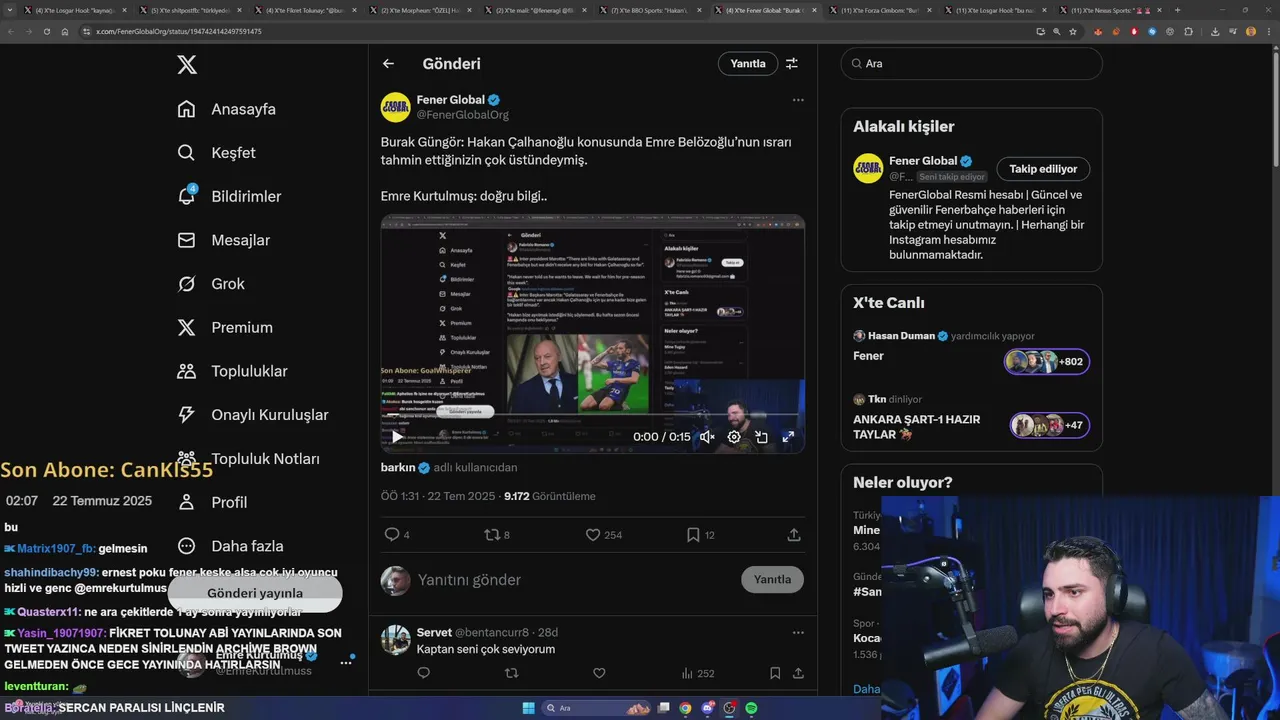1280x720 pixels.
Task: Share Servet's comment
Action: [798, 673]
